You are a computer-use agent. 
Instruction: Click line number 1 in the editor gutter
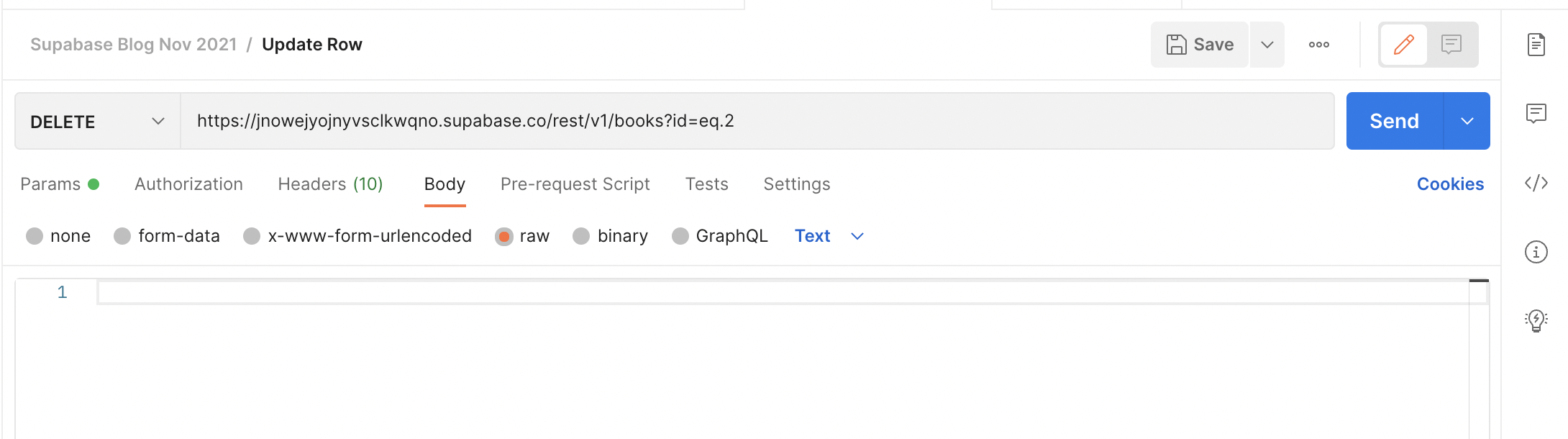pos(63,292)
